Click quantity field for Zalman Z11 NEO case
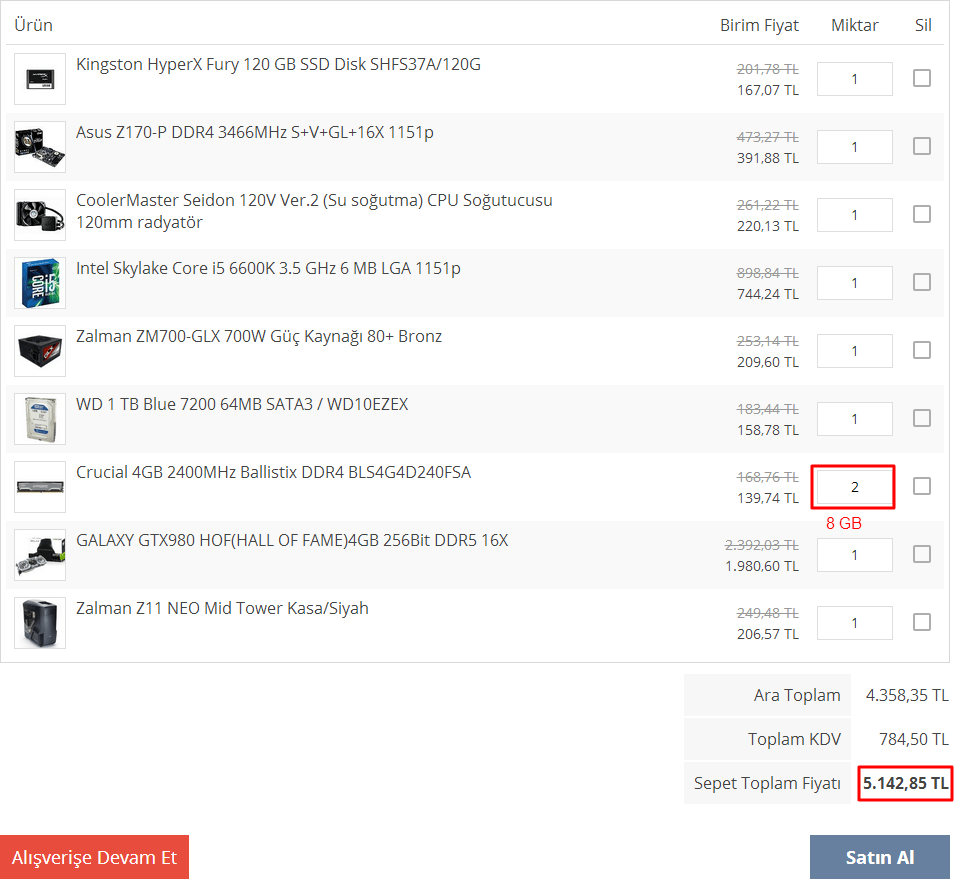The height and width of the screenshot is (894, 958). tap(855, 623)
